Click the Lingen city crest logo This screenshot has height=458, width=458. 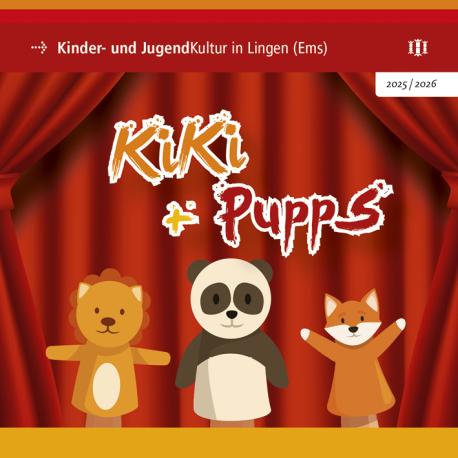point(418,48)
